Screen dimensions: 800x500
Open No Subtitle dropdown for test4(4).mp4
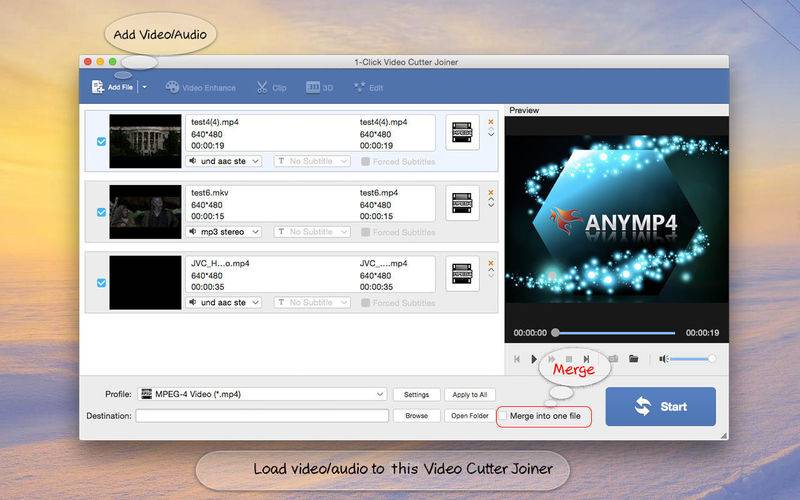[x=312, y=161]
